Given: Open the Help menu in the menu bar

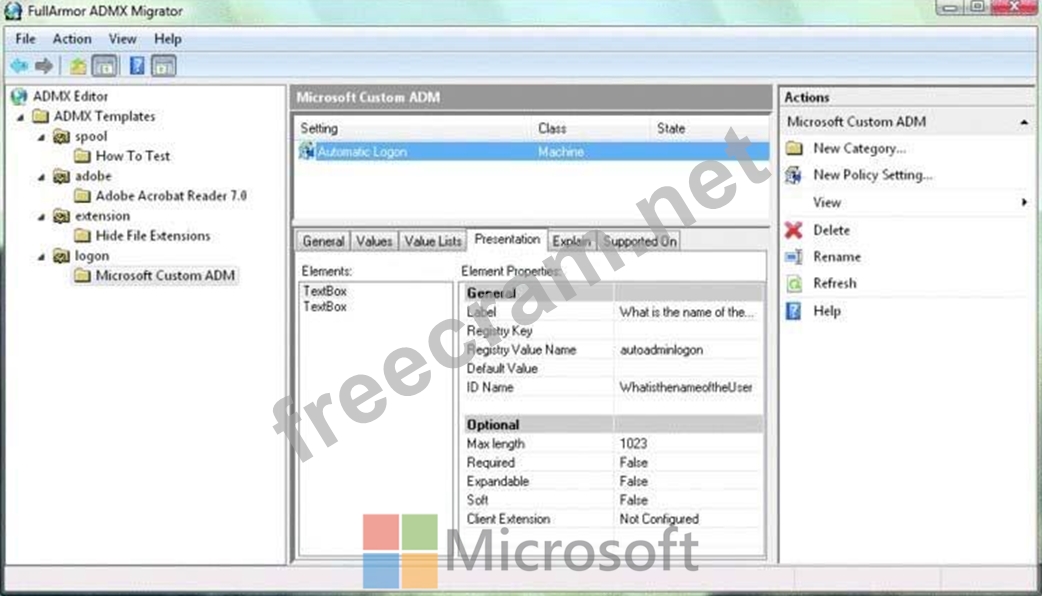Looking at the screenshot, I should pos(167,39).
